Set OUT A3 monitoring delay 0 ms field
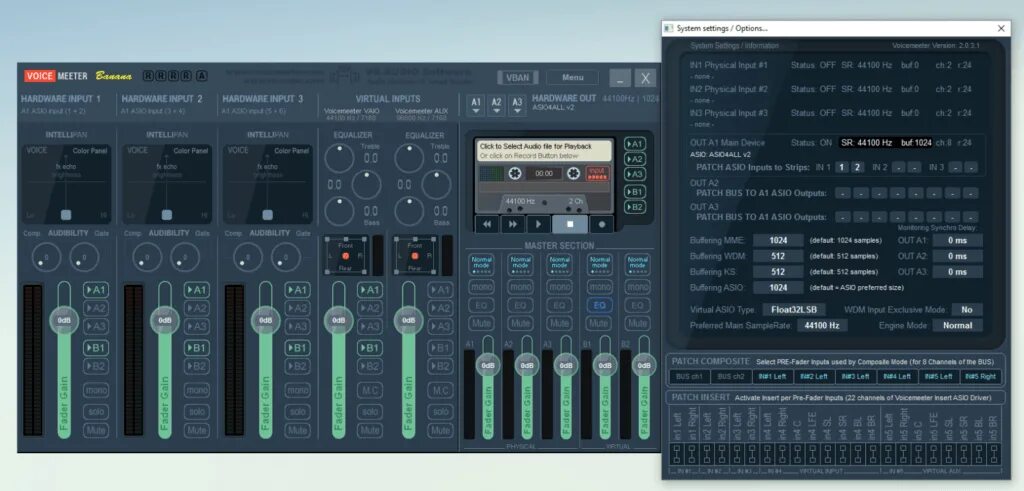1024x491 pixels. tap(957, 272)
